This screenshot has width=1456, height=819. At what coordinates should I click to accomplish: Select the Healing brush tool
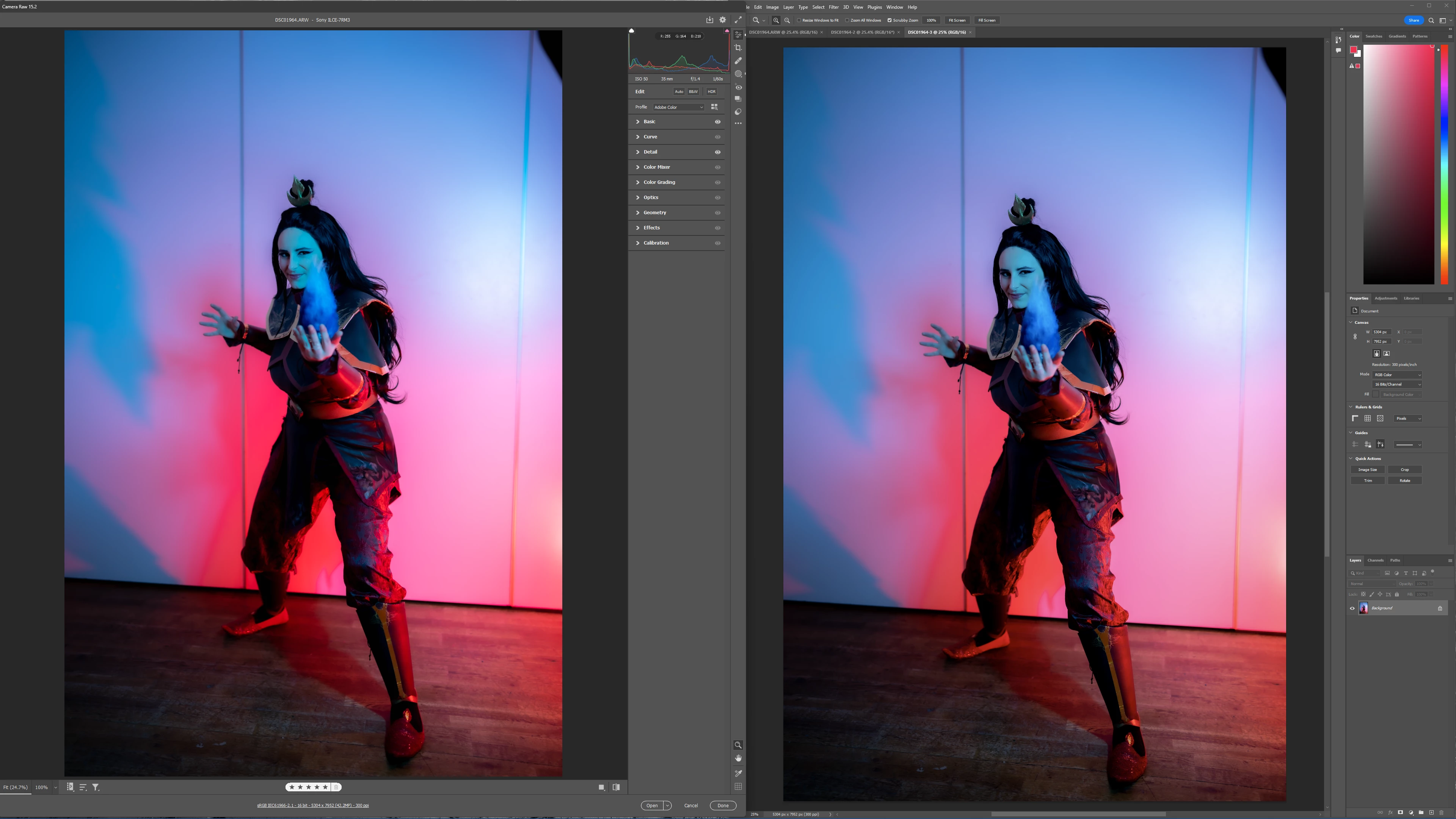738,61
